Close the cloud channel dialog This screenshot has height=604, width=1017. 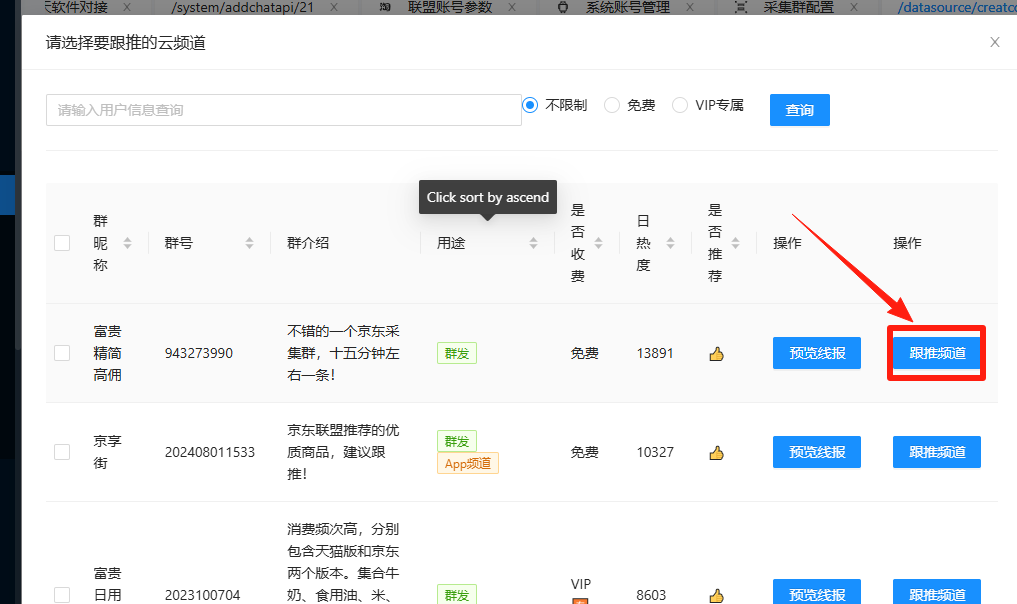994,42
